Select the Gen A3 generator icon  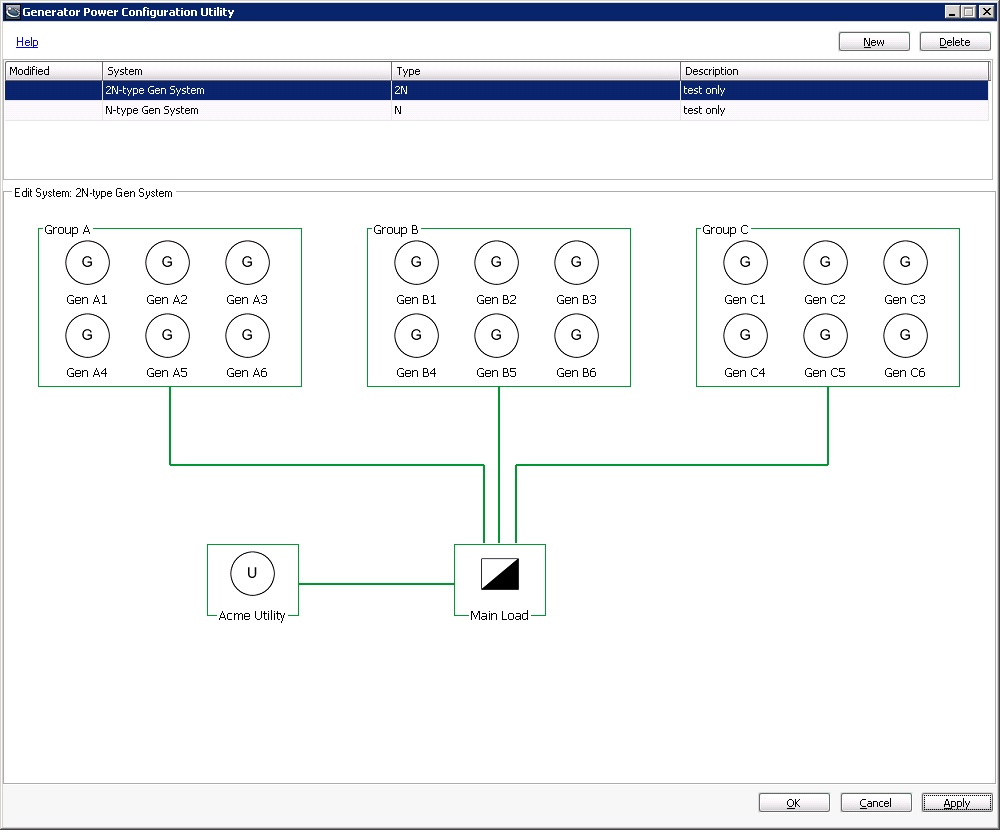[247, 263]
